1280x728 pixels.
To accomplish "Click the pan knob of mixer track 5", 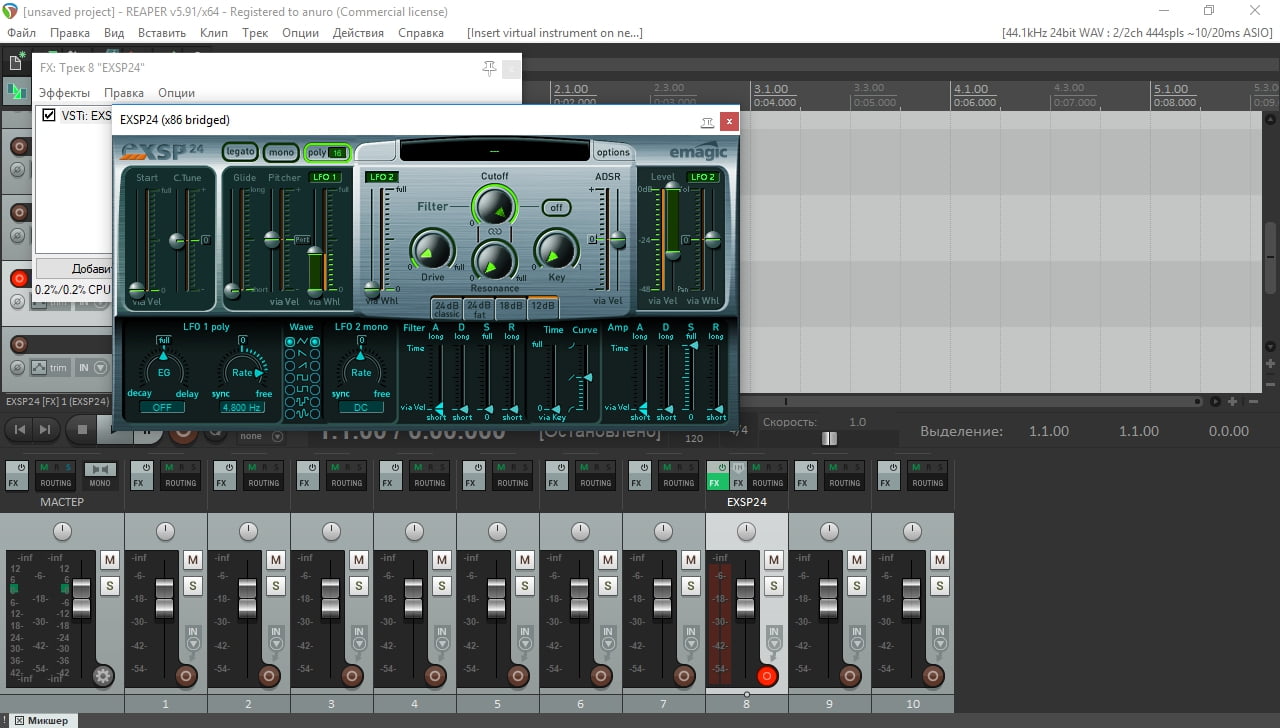I will (497, 531).
